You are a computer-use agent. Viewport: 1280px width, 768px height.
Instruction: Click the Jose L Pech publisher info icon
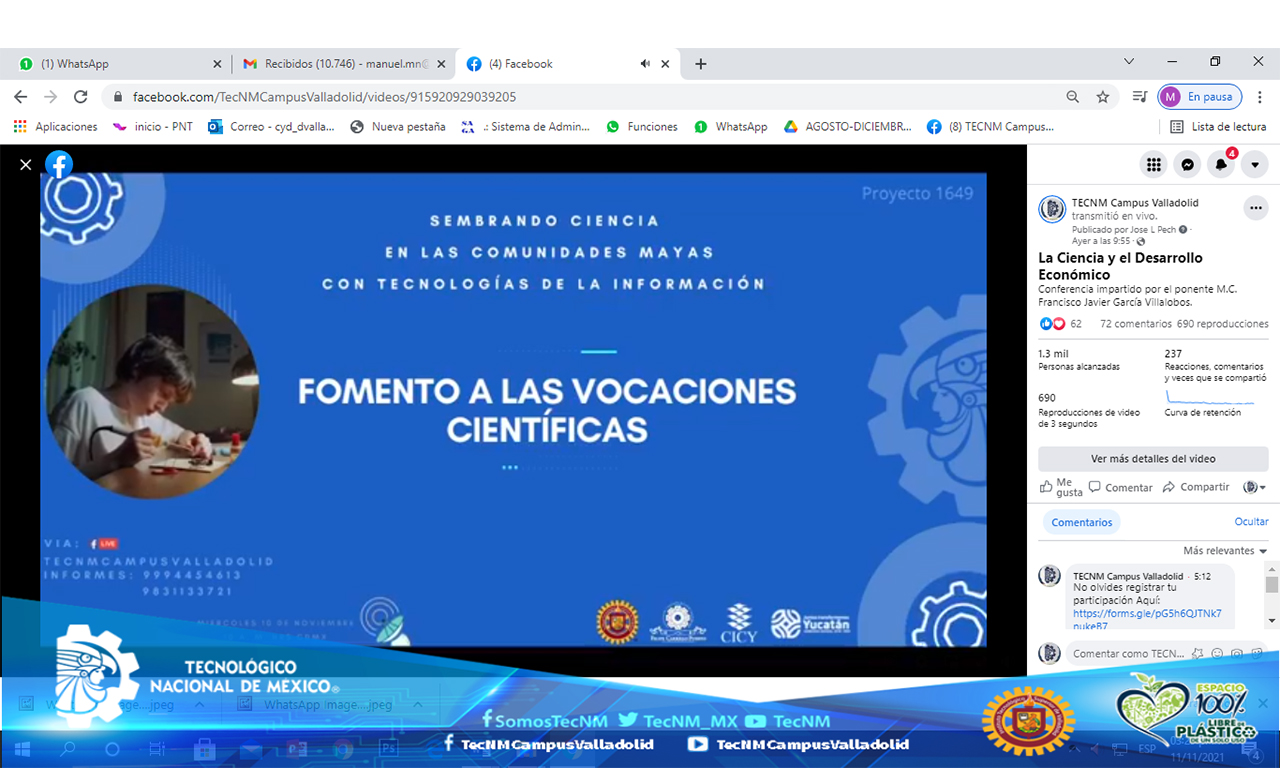coord(1183,230)
